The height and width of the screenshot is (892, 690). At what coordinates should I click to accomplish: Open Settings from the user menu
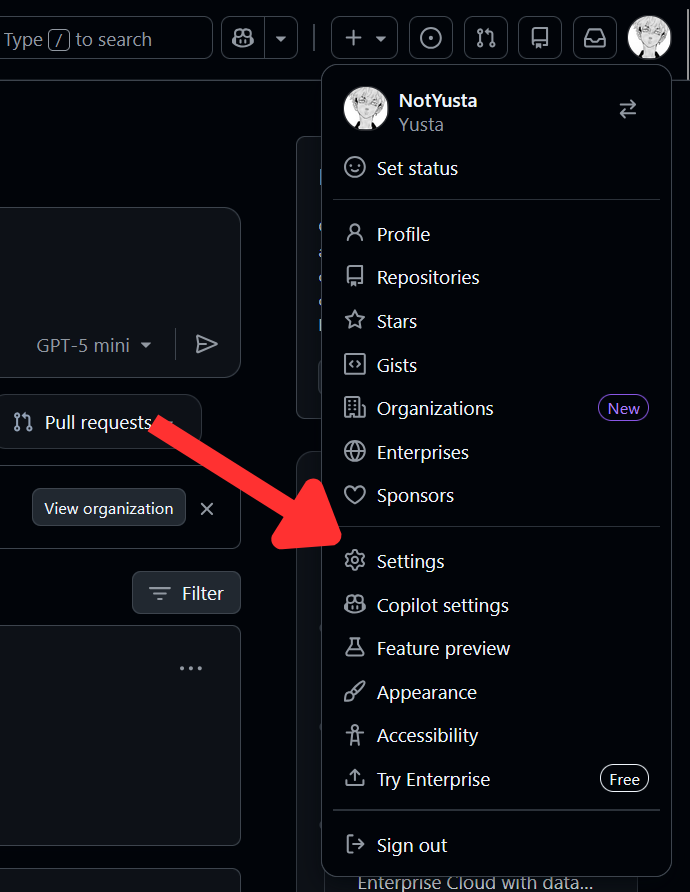(x=410, y=561)
